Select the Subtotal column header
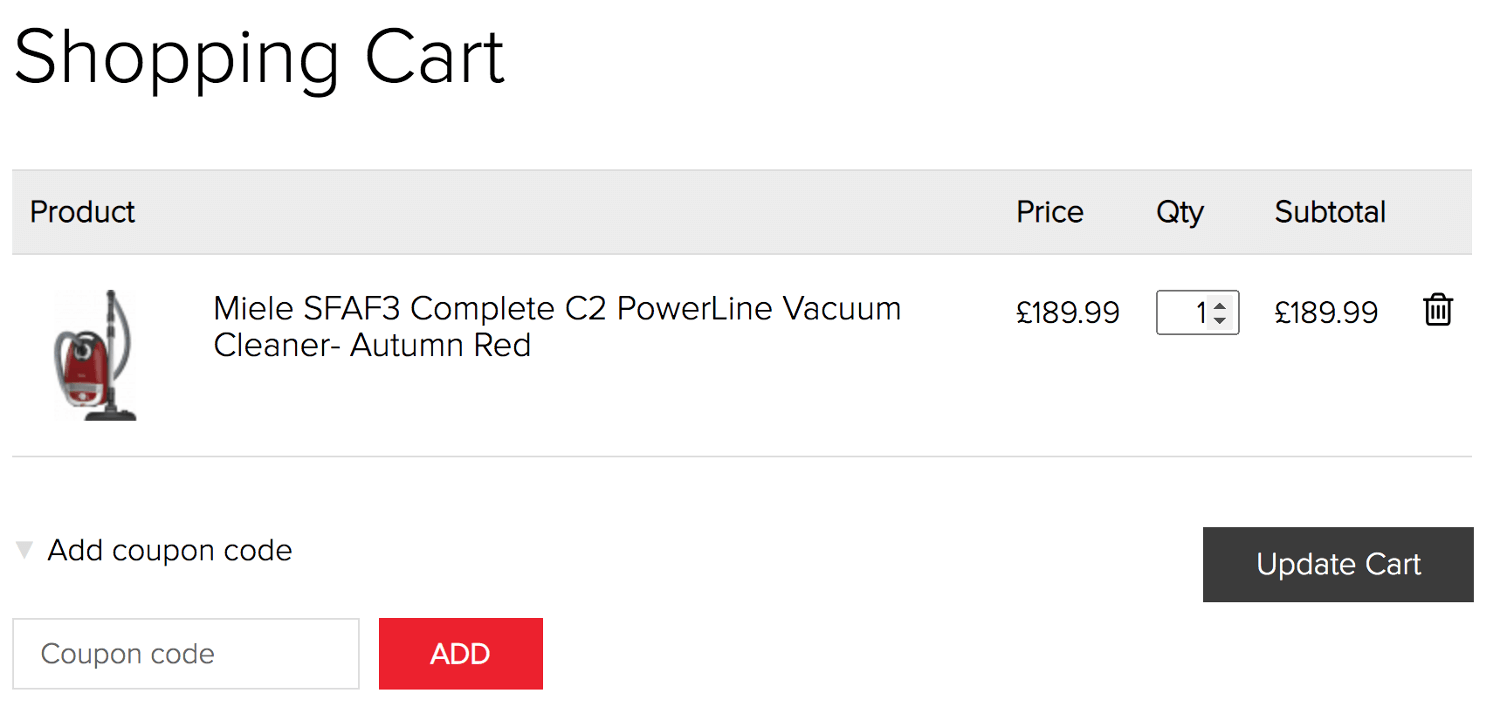Screen dimensions: 1500x707 1330,212
